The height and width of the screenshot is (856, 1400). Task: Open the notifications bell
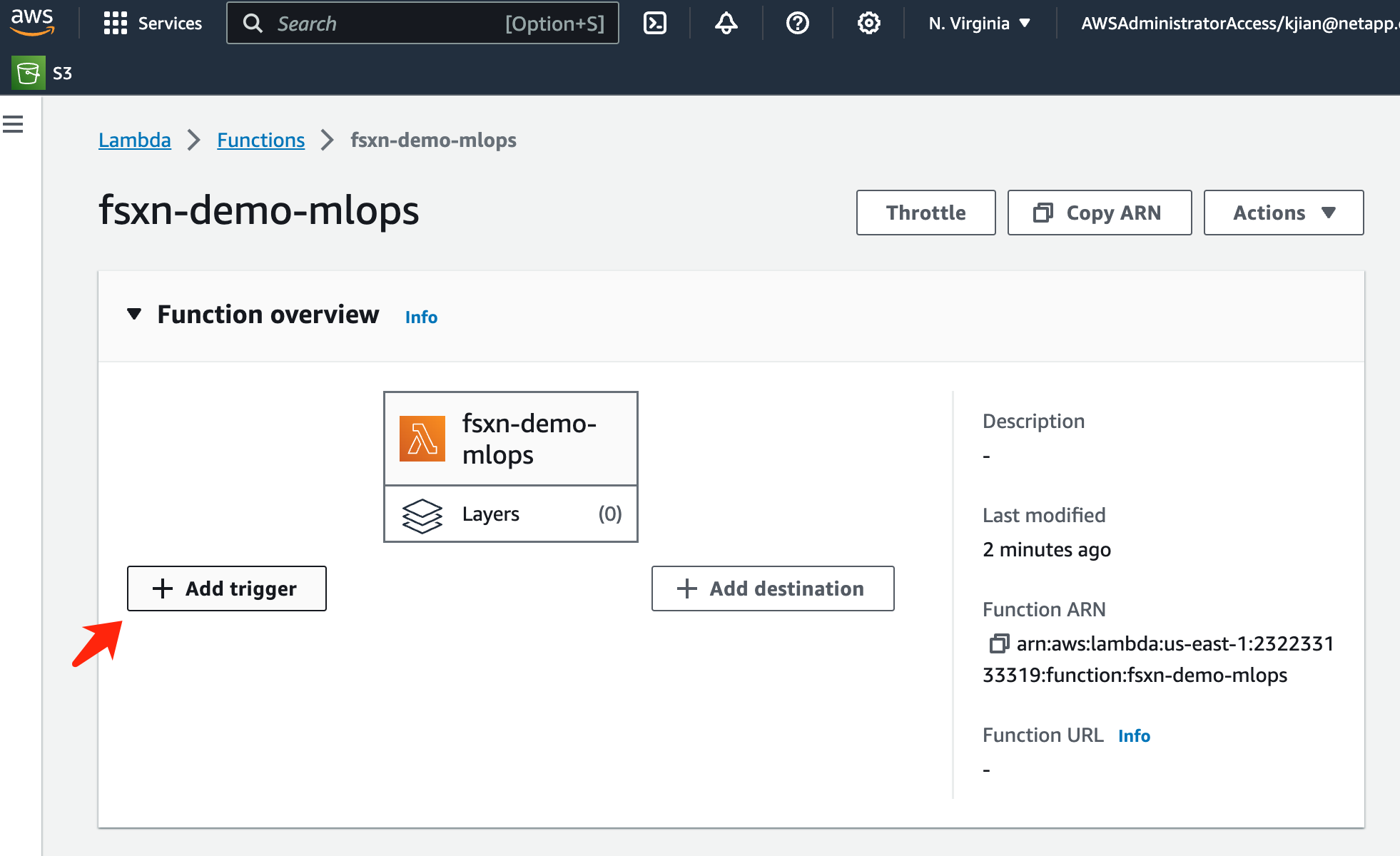[x=726, y=24]
